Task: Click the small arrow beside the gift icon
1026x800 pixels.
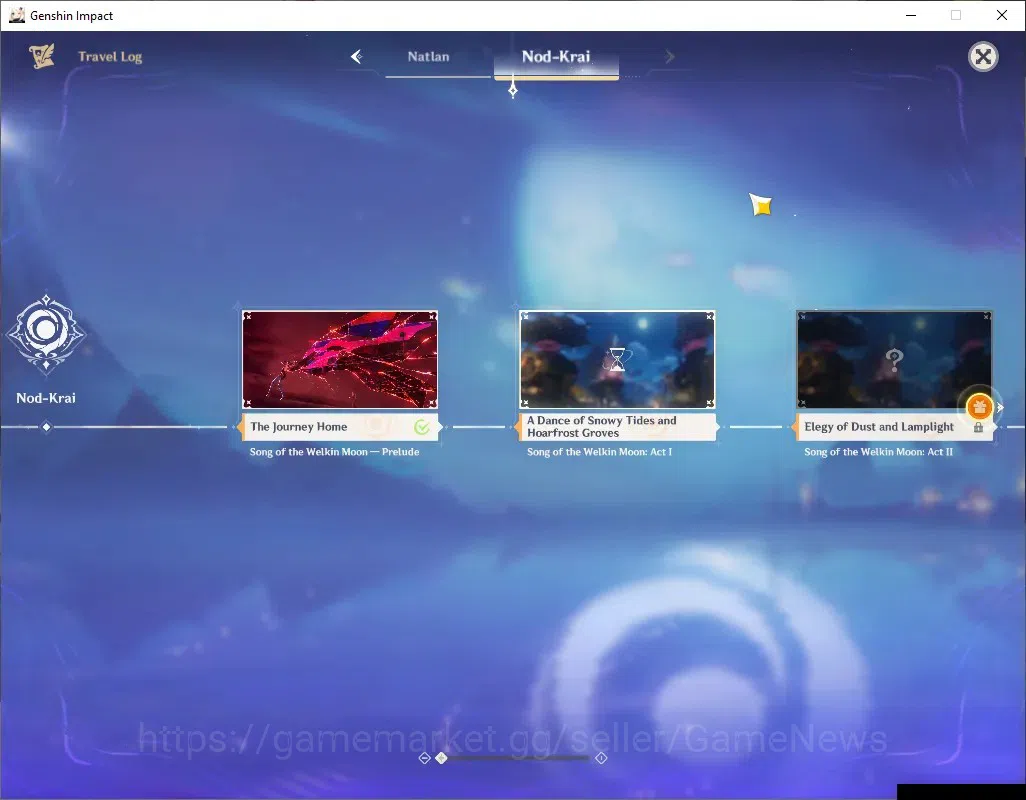Action: [x=1000, y=407]
